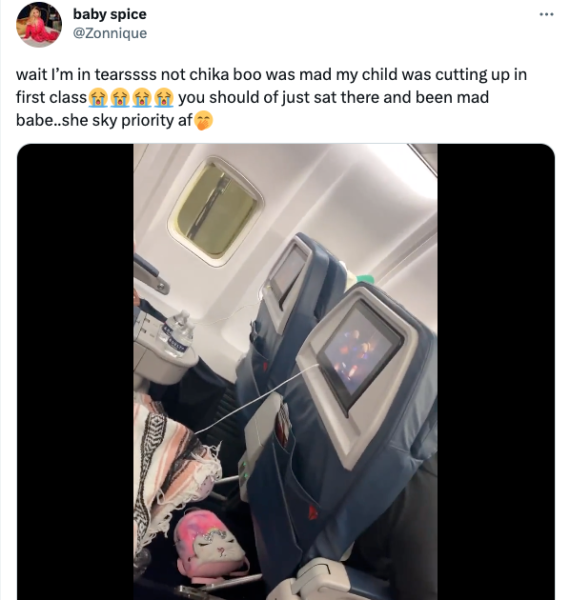Click the red Delta logo on the seat pocket

point(313,513)
